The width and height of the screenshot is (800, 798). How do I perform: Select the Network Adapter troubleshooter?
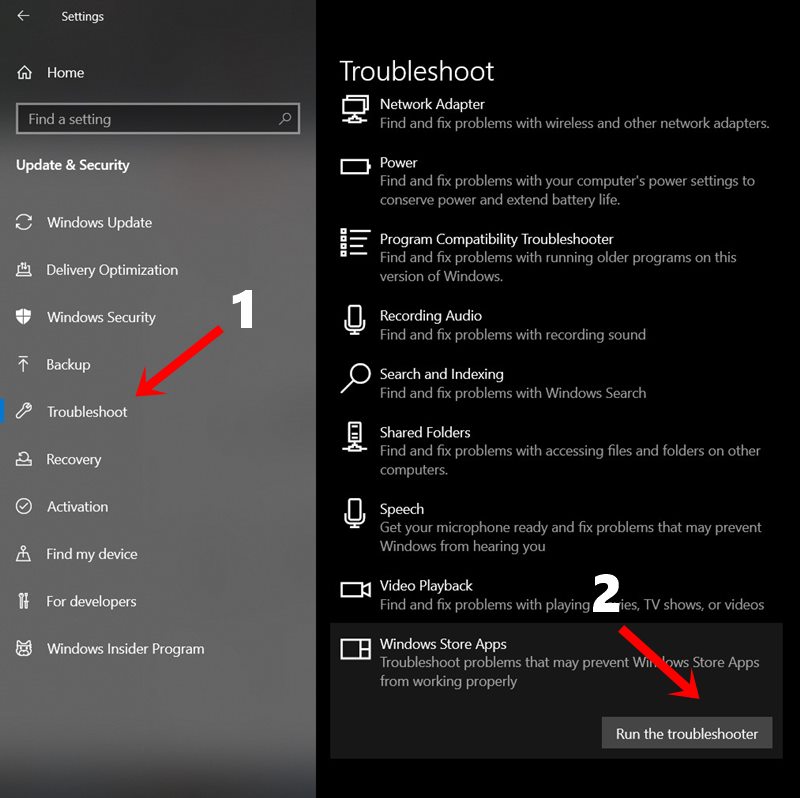tap(556, 113)
